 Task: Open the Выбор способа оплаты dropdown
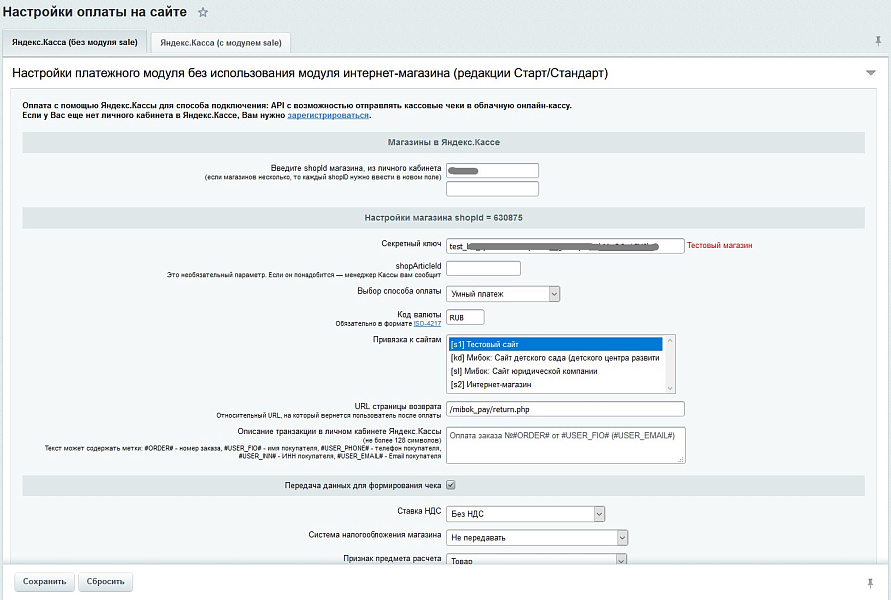coord(503,293)
